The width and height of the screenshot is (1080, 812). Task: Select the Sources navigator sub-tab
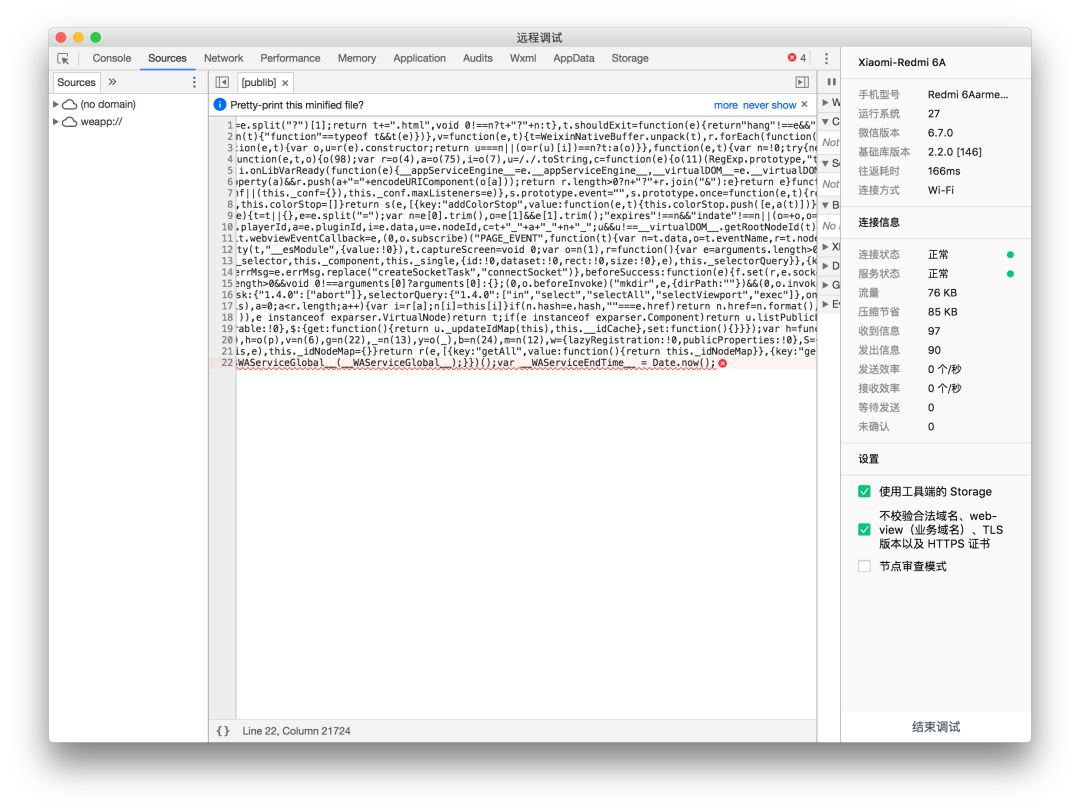[x=76, y=82]
